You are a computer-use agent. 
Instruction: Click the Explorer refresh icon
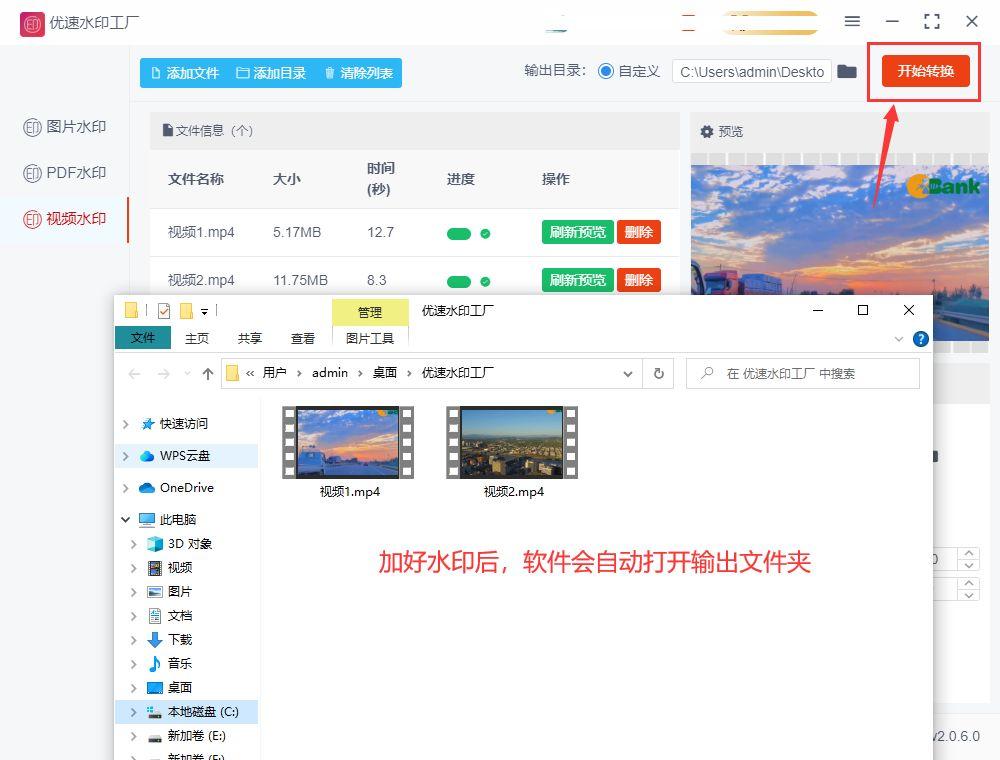click(659, 374)
